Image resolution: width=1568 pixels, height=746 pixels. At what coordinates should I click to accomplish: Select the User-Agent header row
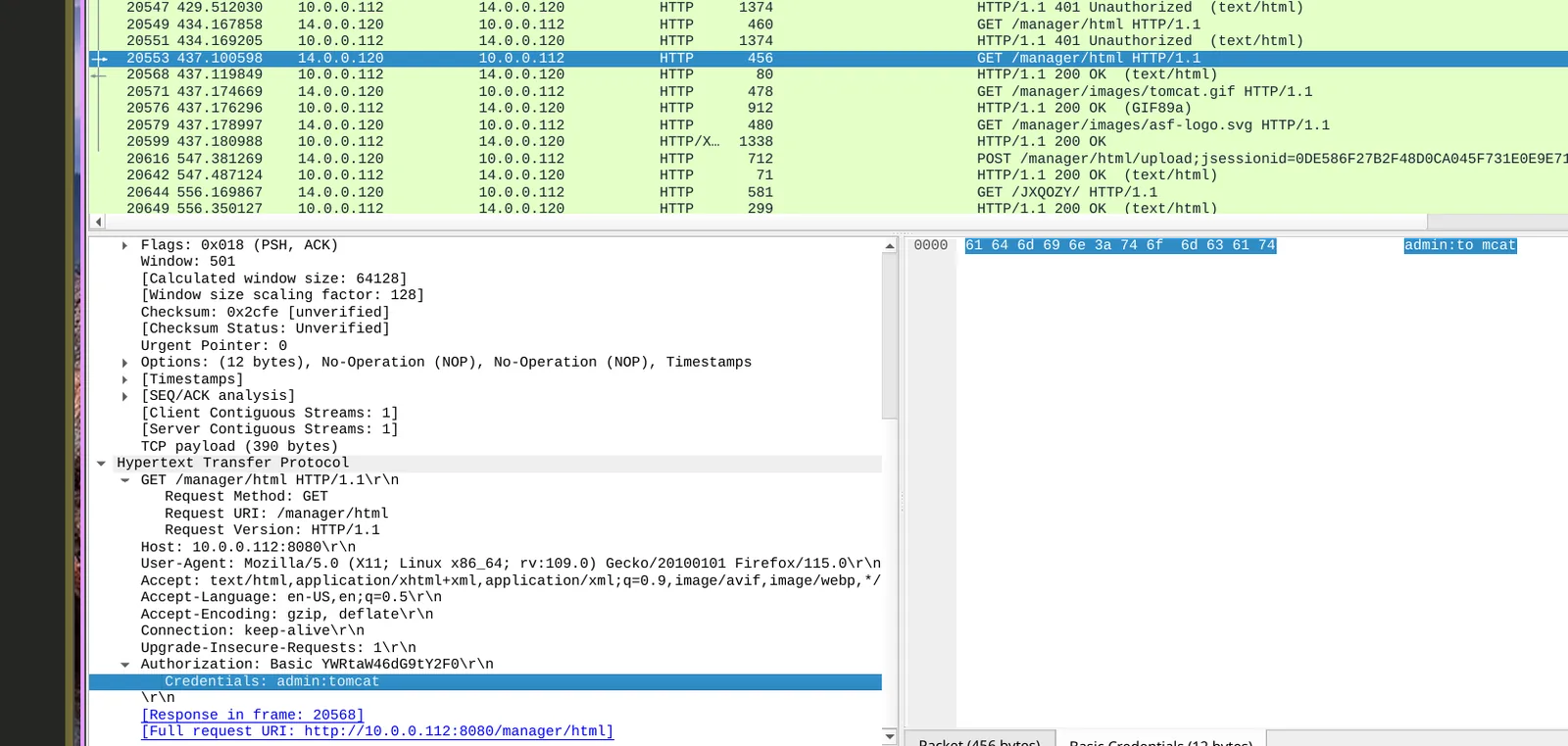coord(485,565)
